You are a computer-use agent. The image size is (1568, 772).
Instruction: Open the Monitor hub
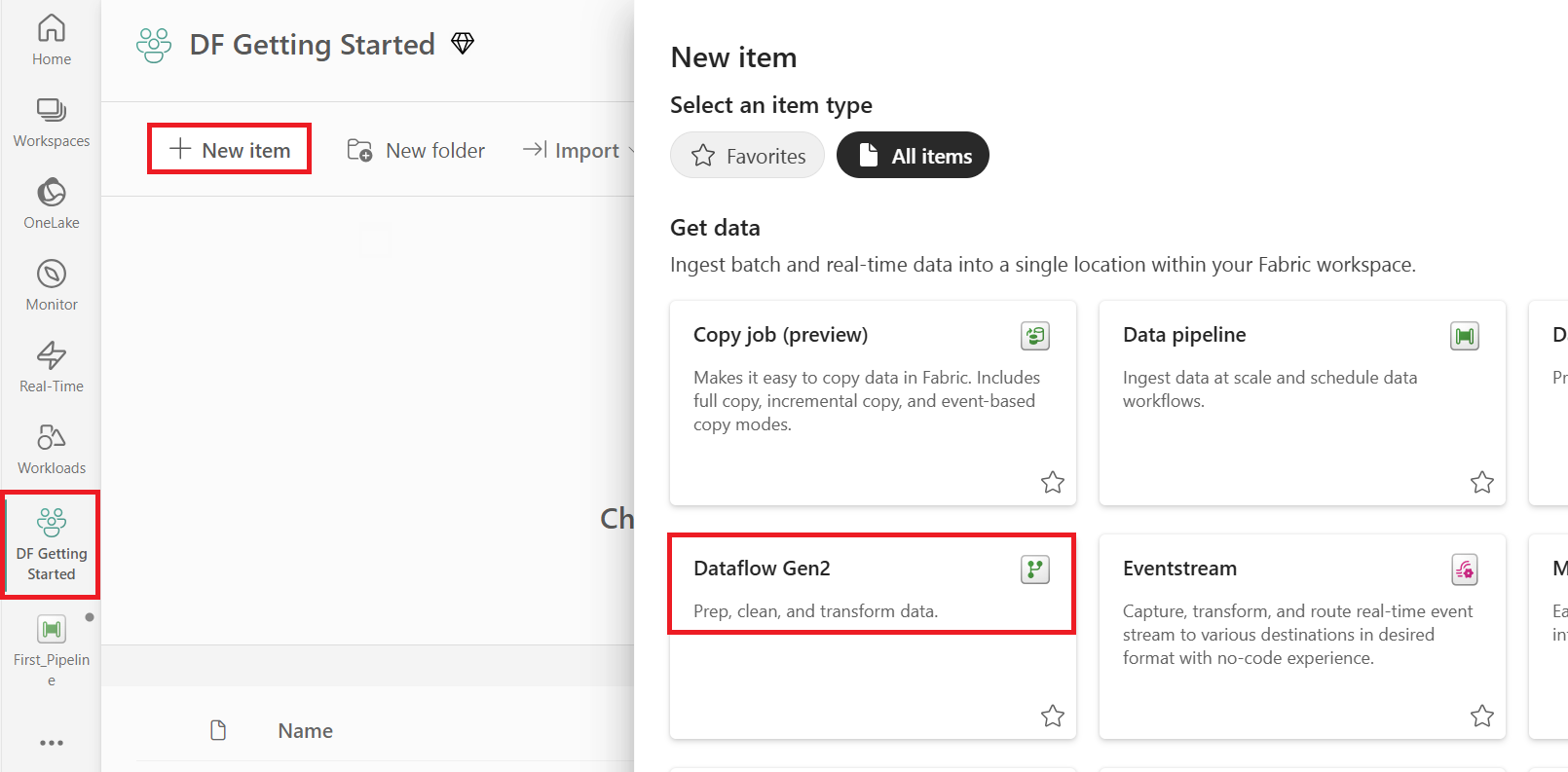pos(51,285)
